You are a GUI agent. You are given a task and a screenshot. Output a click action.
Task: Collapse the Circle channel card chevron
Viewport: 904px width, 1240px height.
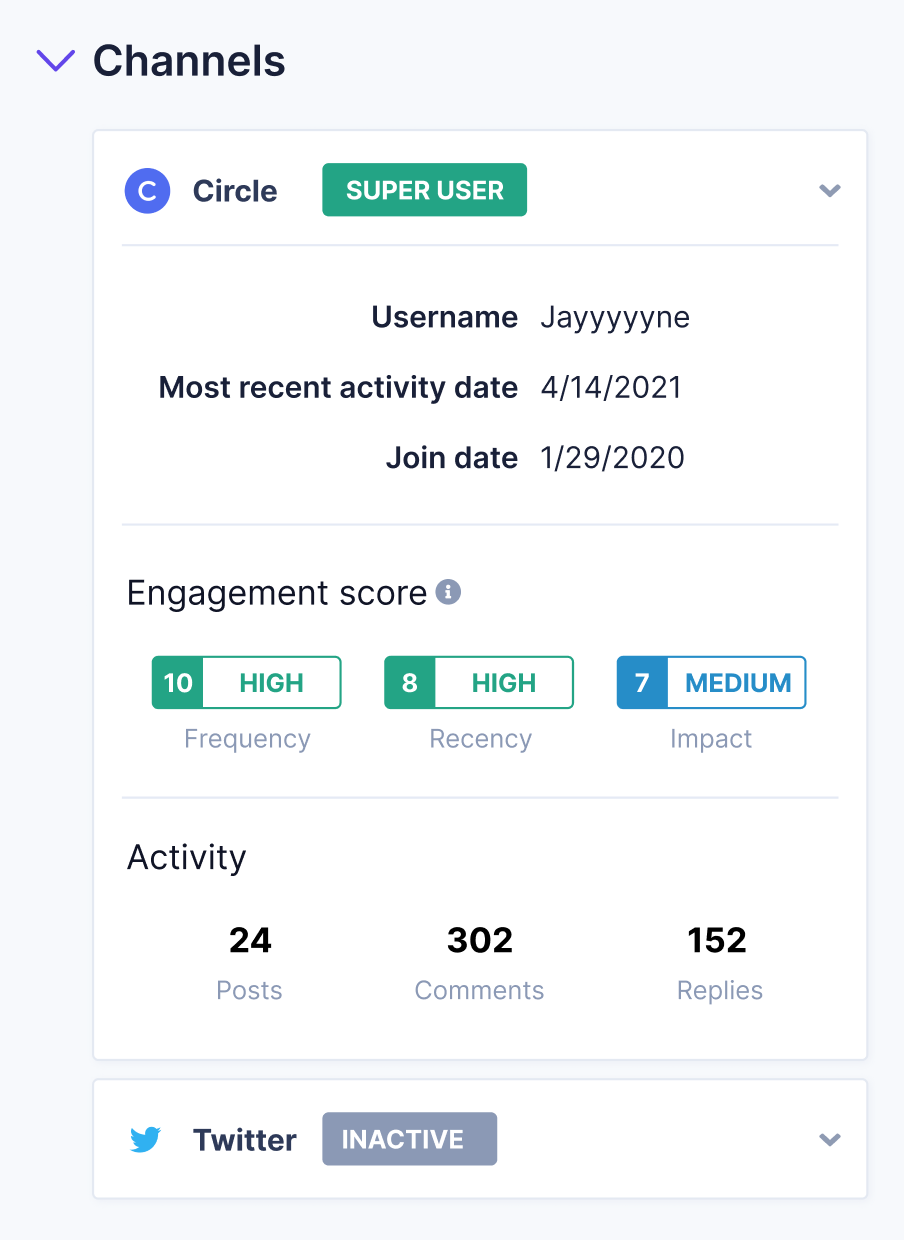pos(829,191)
